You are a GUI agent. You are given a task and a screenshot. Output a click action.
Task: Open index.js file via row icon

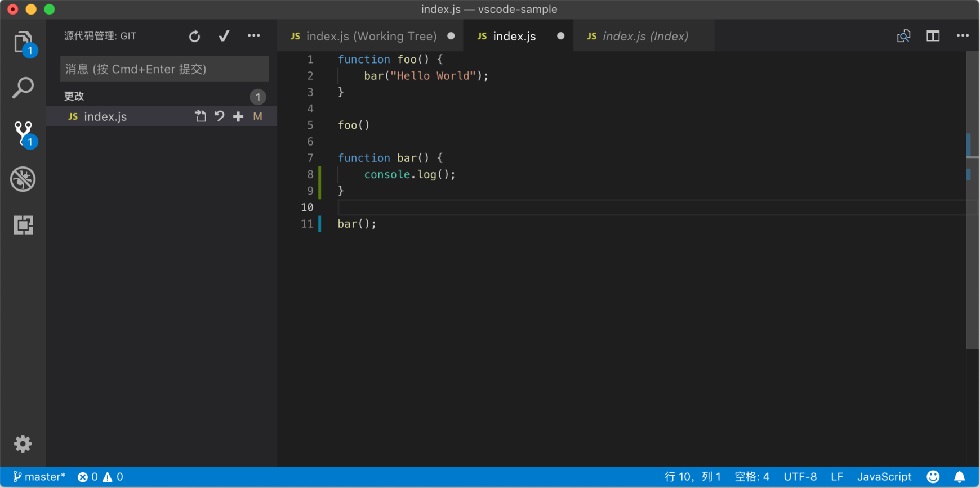tap(200, 116)
